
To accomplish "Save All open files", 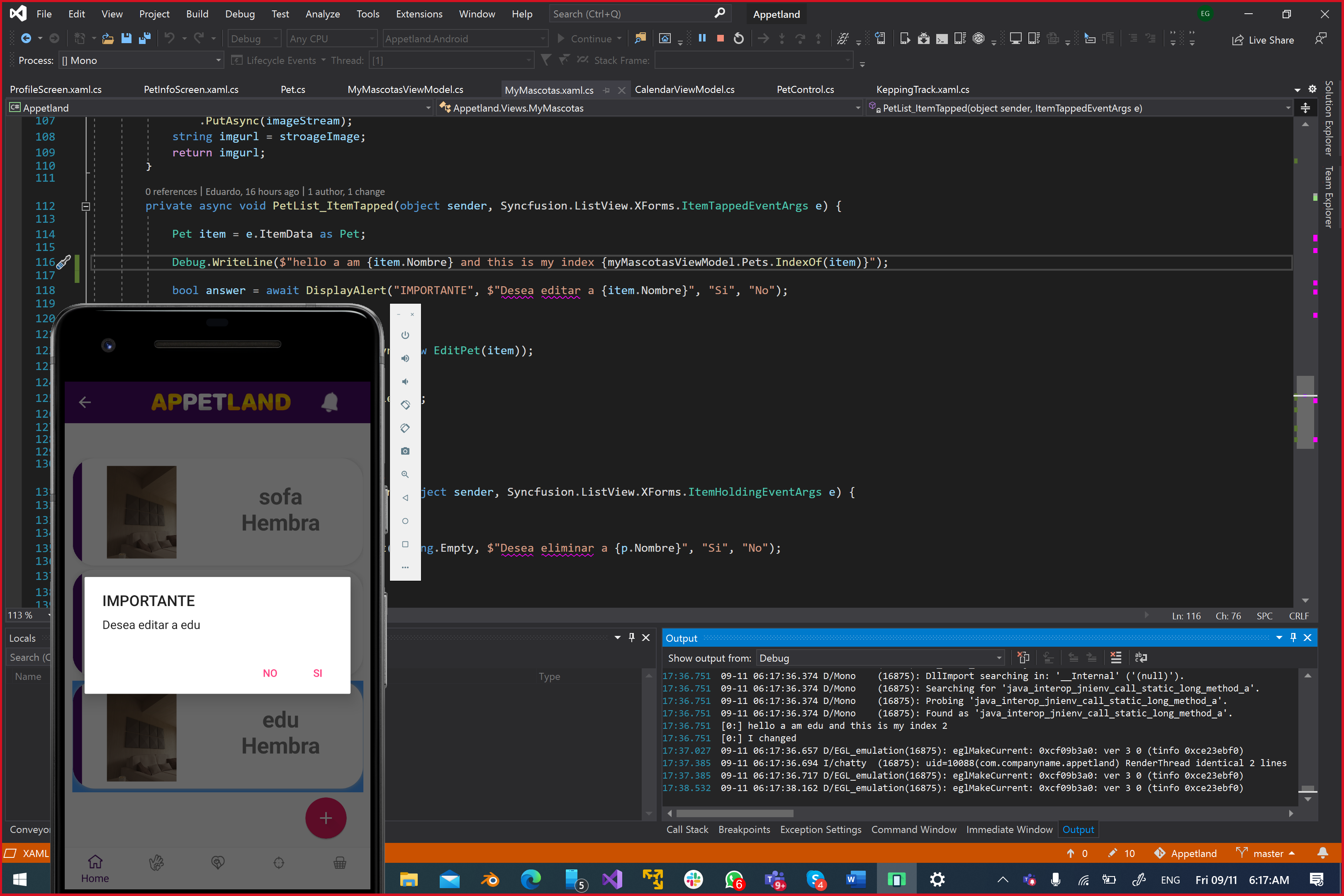I will pyautogui.click(x=145, y=38).
